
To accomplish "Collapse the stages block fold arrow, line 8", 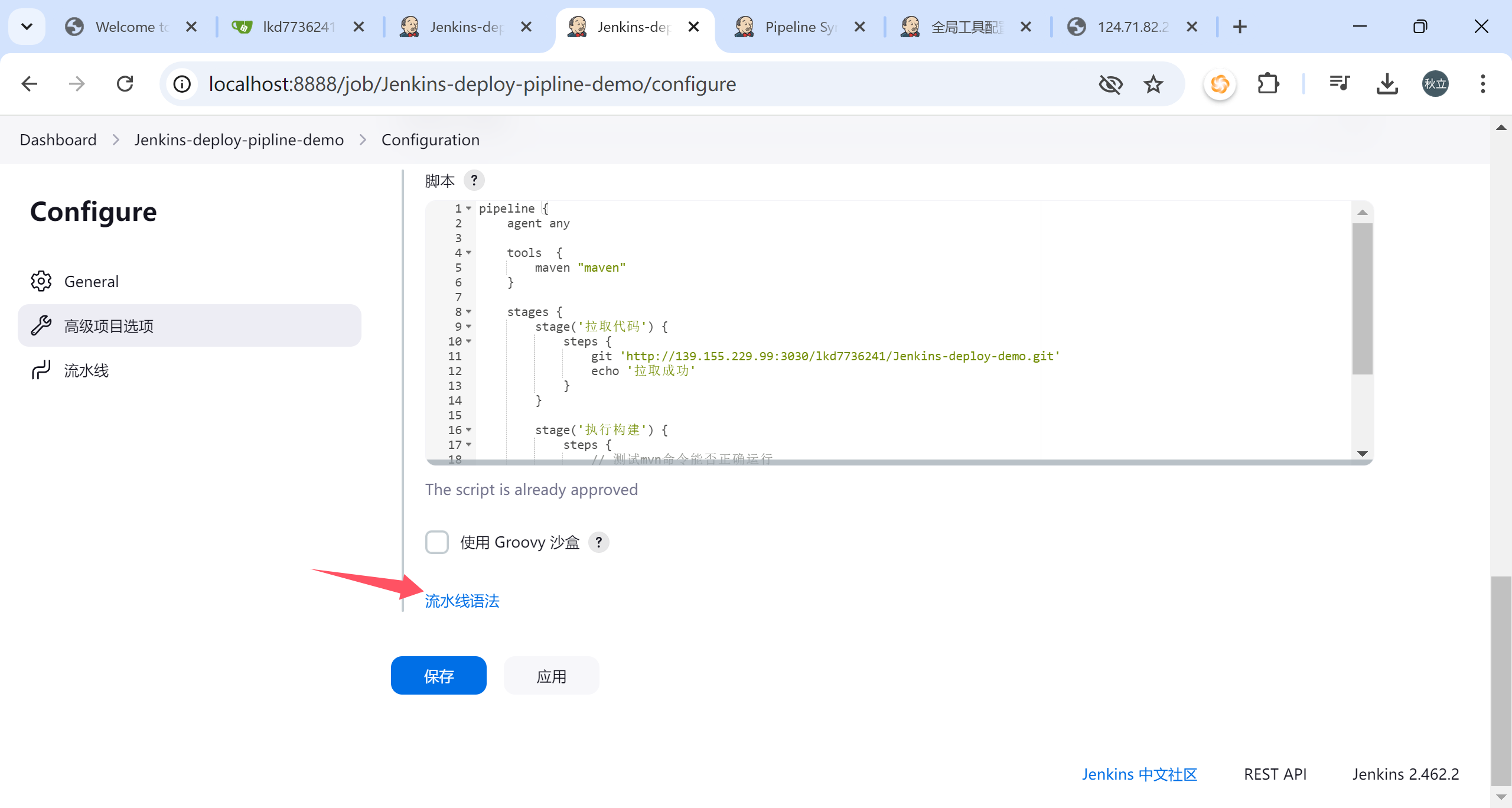I will coord(469,312).
